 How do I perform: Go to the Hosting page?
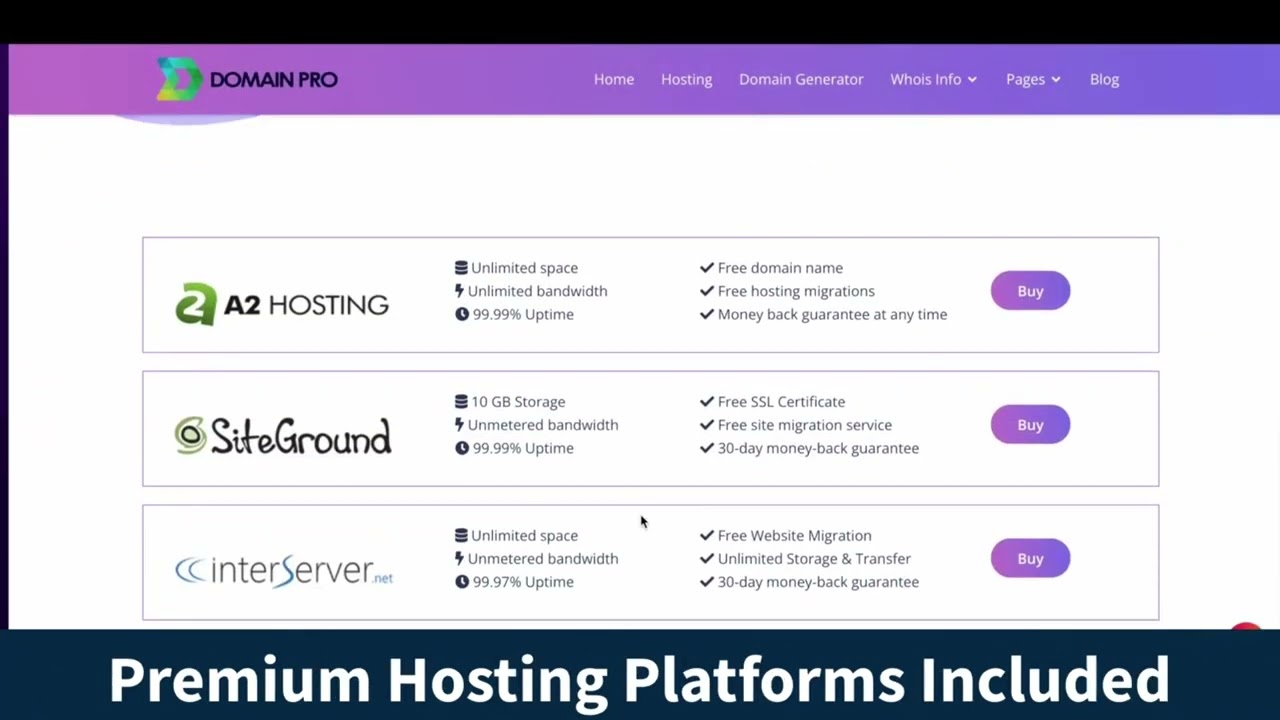pyautogui.click(x=686, y=79)
